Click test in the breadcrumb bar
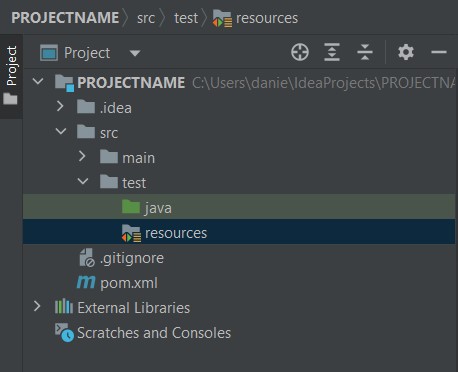 [186, 18]
